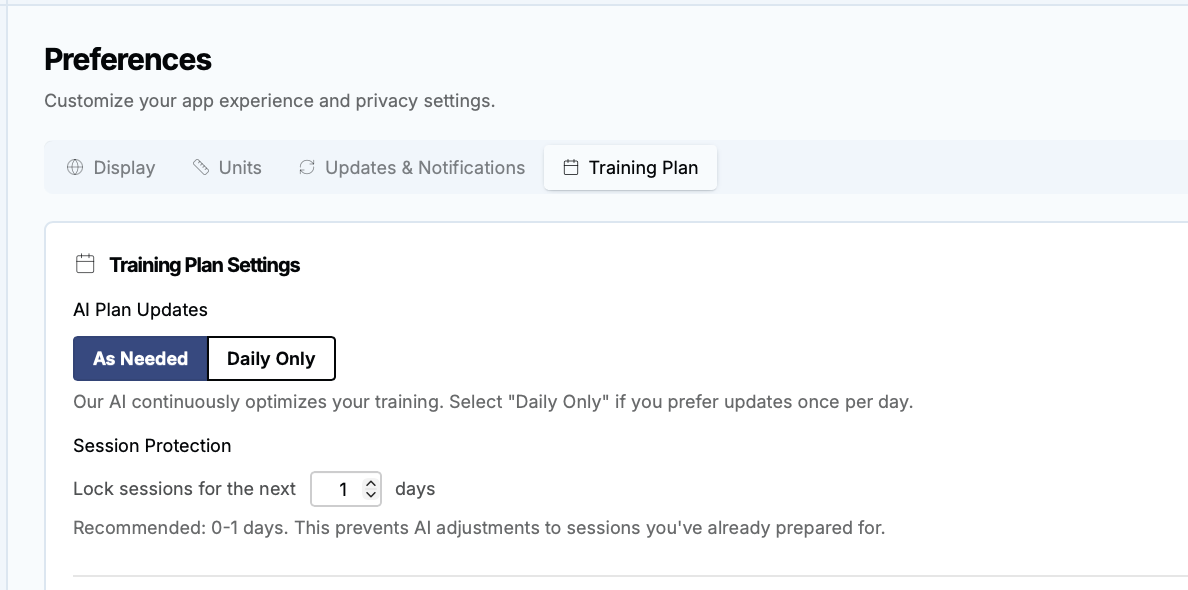This screenshot has height=590, width=1188.
Task: Increase lock days with the up arrow
Action: [x=371, y=484]
